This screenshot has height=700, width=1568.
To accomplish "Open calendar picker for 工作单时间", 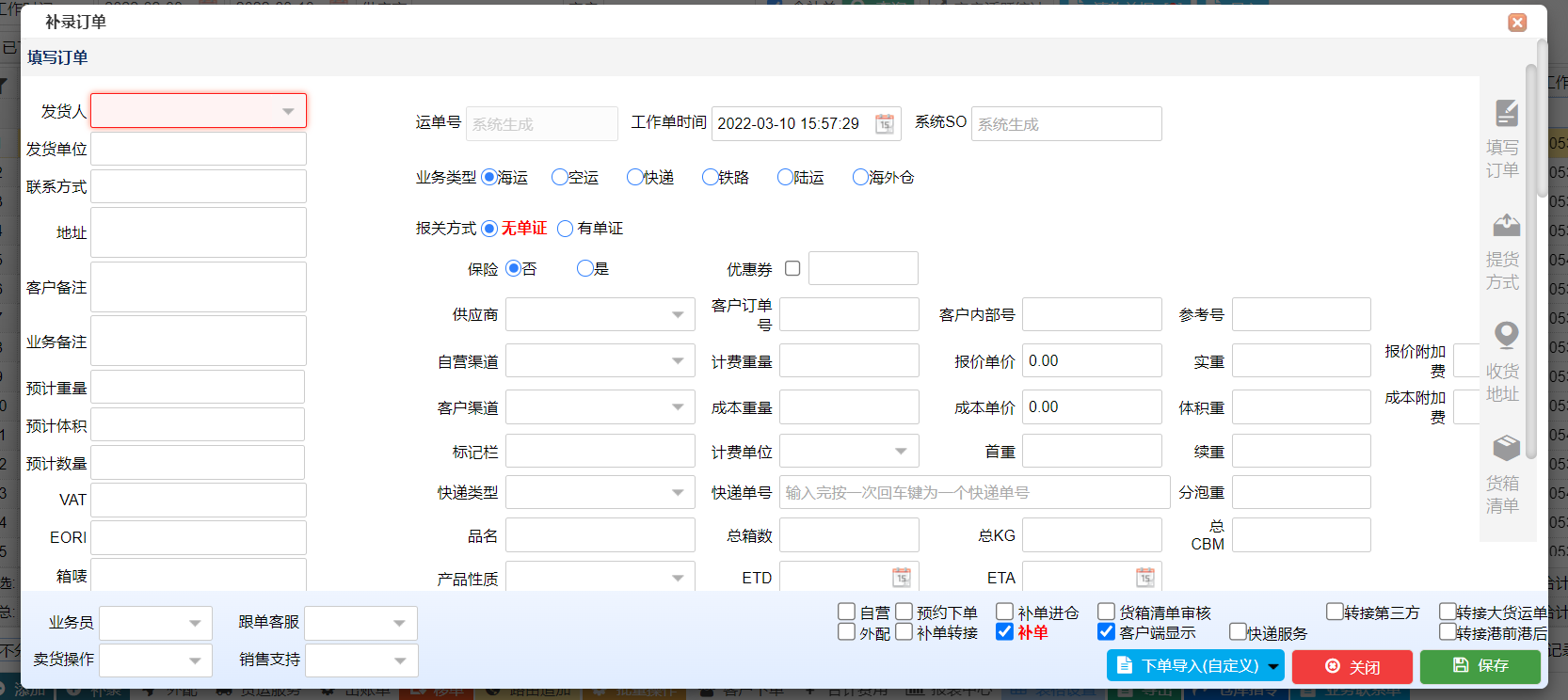I will point(885,124).
